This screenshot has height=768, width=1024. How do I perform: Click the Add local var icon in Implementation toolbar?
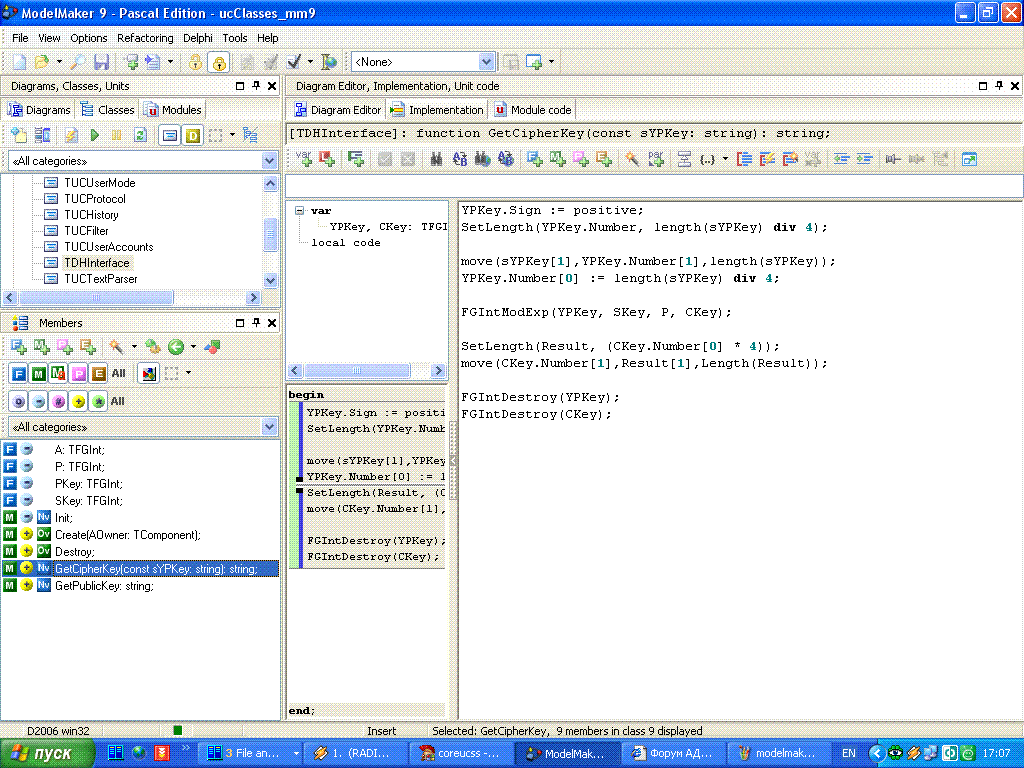pos(303,159)
